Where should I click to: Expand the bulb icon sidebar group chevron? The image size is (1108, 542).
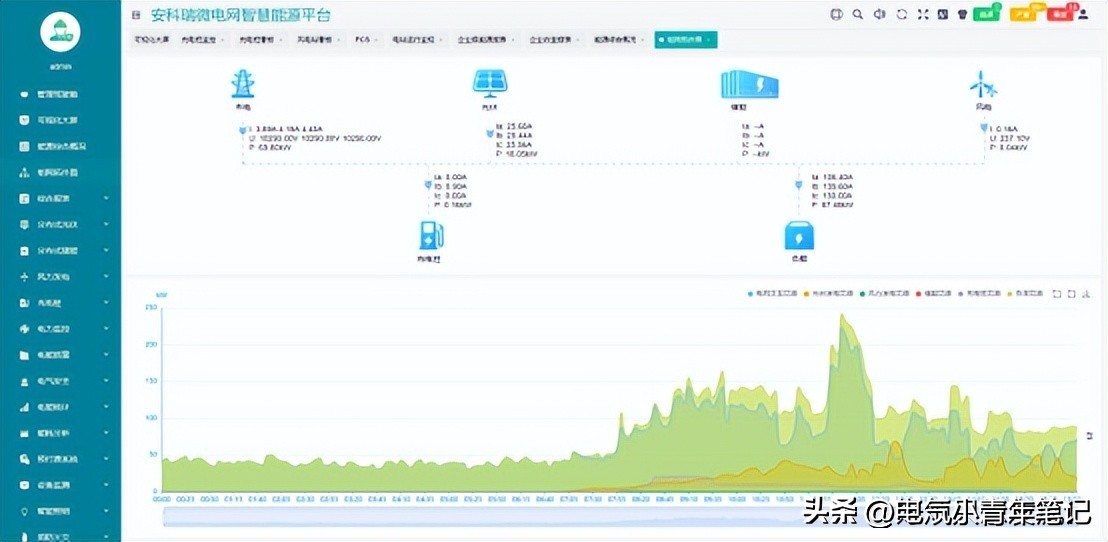point(106,511)
